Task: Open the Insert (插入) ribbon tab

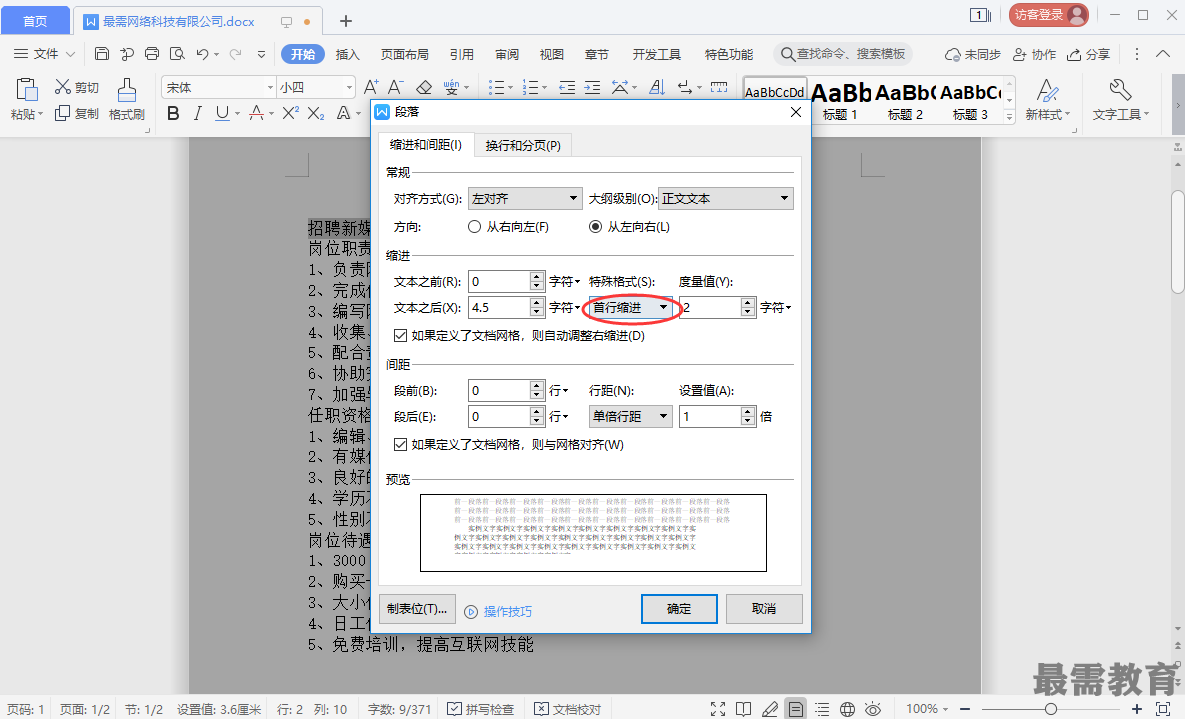Action: pos(348,54)
